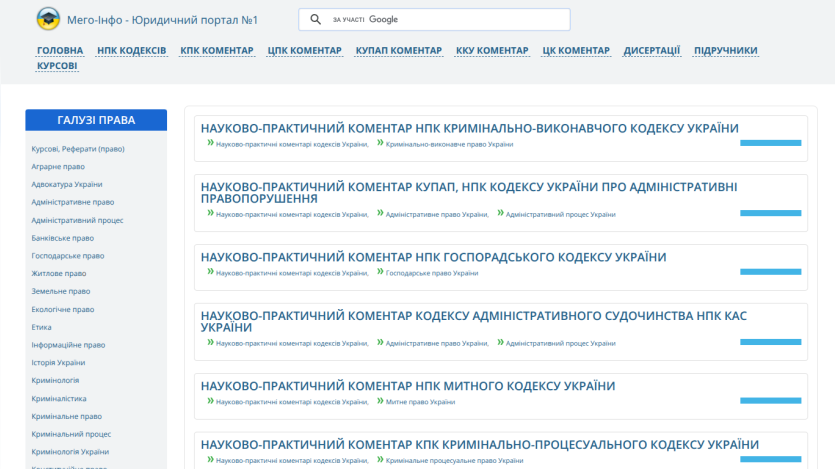Open КПК КОМЕНТАР menu item
Viewport: 835px width, 469px height.
pyautogui.click(x=217, y=51)
